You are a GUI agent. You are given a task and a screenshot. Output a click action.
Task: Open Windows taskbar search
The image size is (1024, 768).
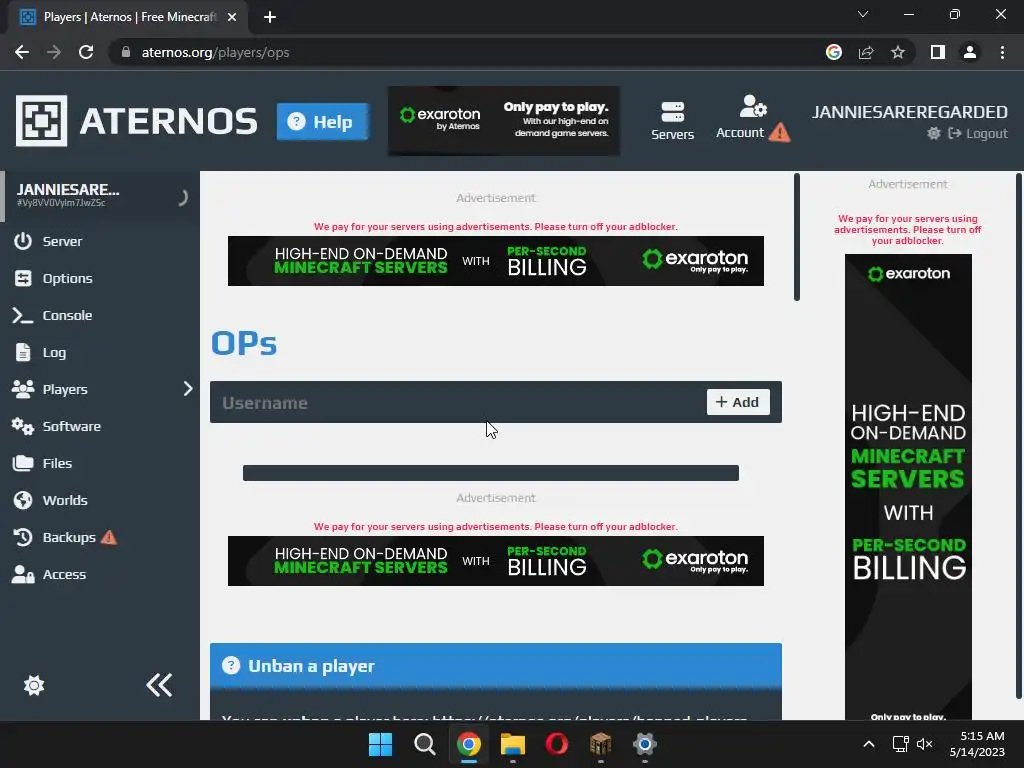[424, 744]
